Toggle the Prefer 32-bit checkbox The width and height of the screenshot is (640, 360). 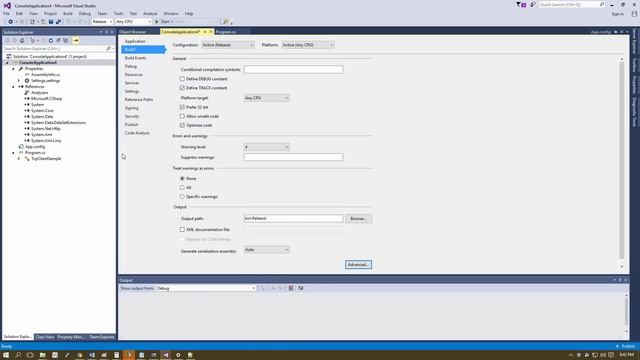tap(182, 107)
